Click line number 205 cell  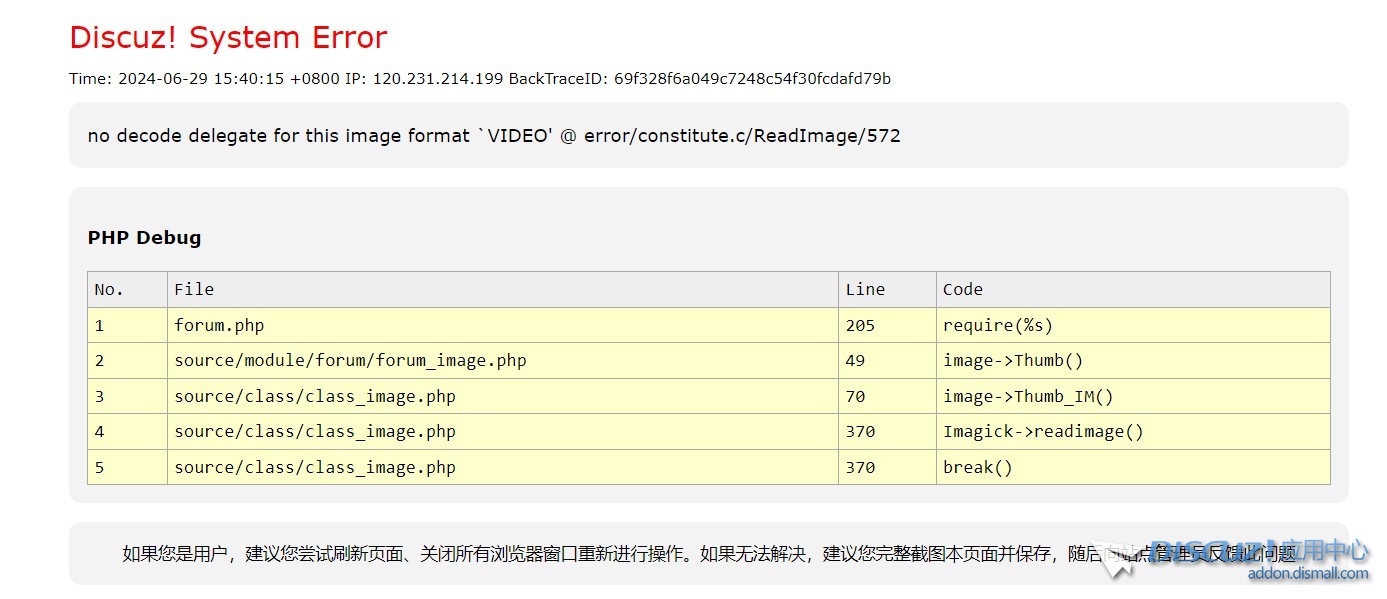[x=860, y=326]
